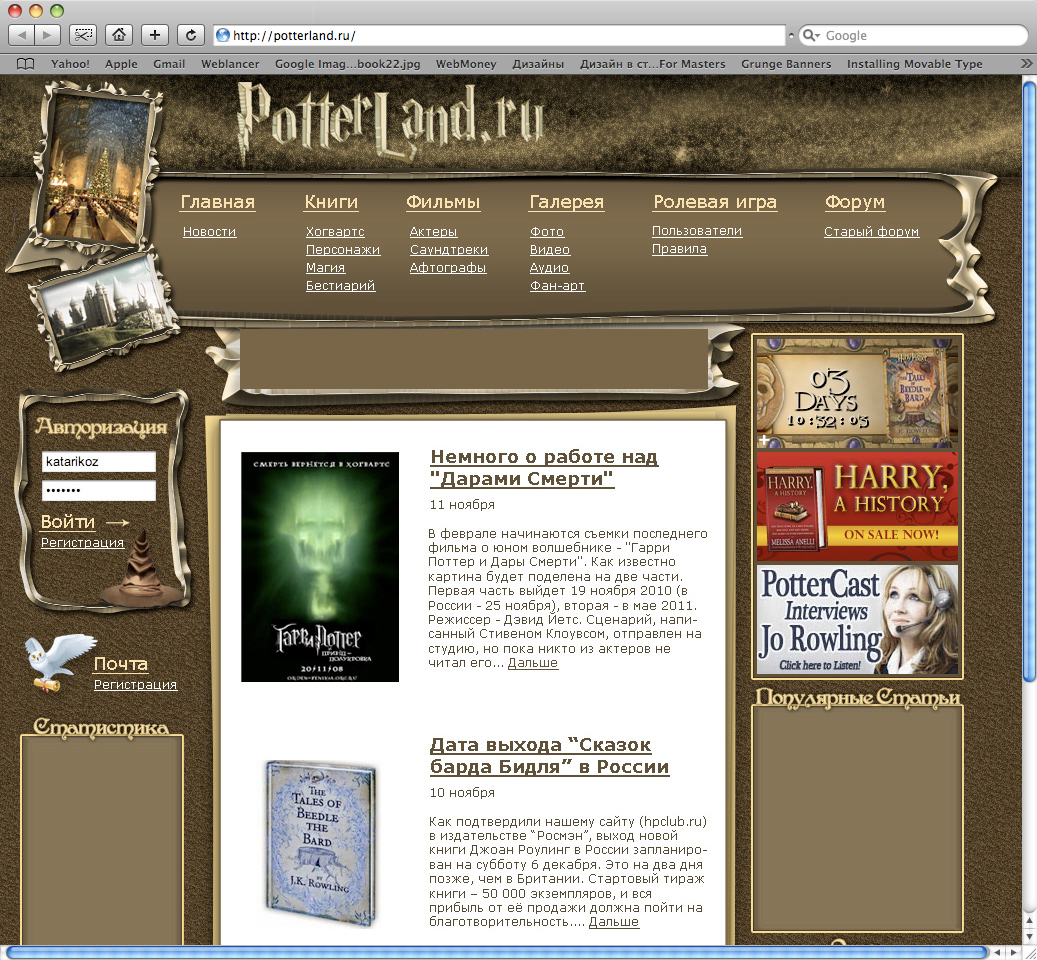
Task: Click the arrow next to Войти
Action: click(118, 522)
